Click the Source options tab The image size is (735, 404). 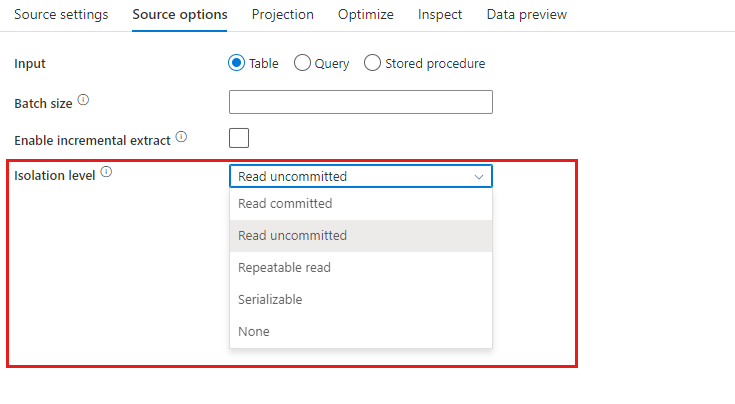point(180,15)
